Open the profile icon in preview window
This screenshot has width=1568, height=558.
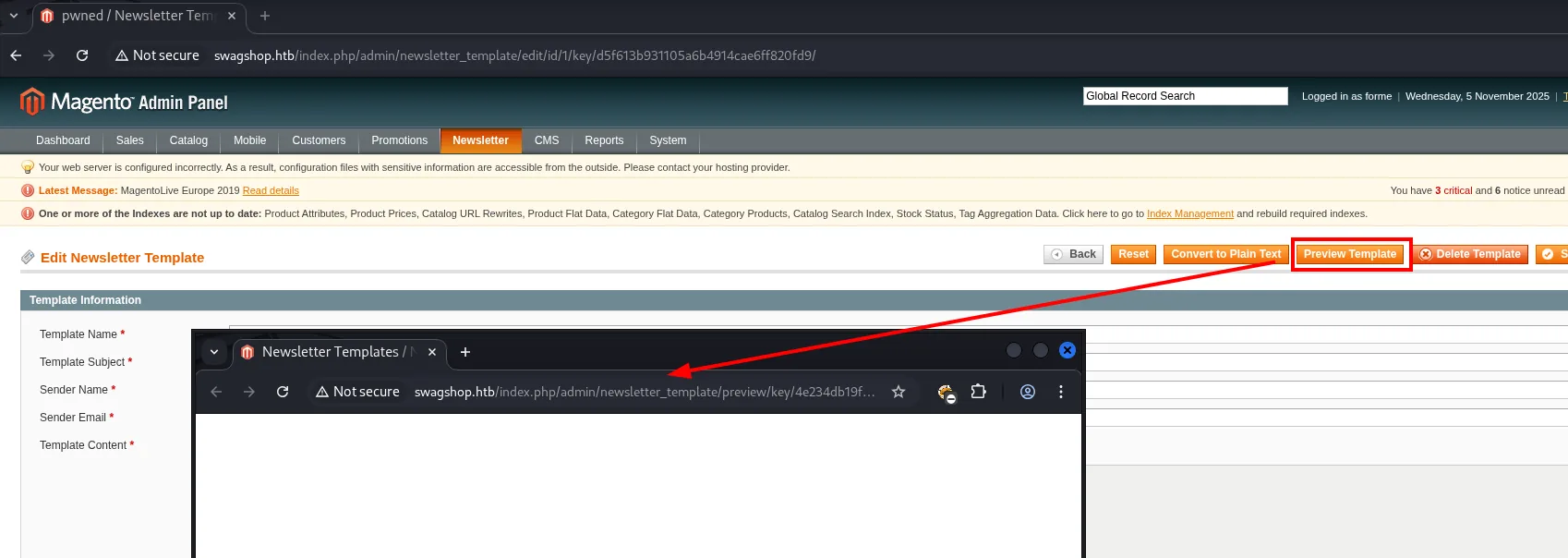(x=1027, y=392)
